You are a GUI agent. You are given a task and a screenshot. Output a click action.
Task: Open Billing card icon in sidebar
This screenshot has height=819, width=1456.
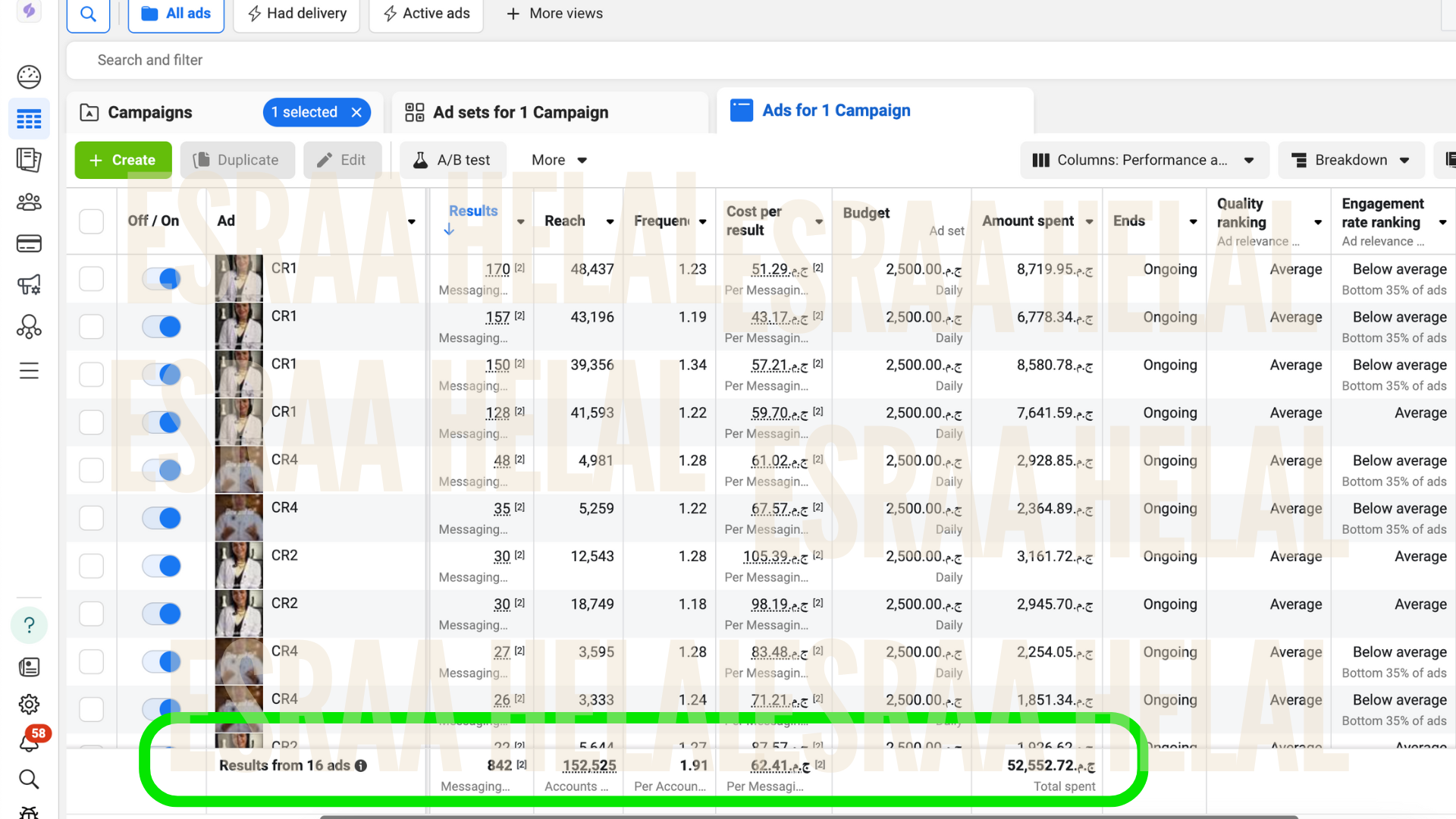coord(29,243)
